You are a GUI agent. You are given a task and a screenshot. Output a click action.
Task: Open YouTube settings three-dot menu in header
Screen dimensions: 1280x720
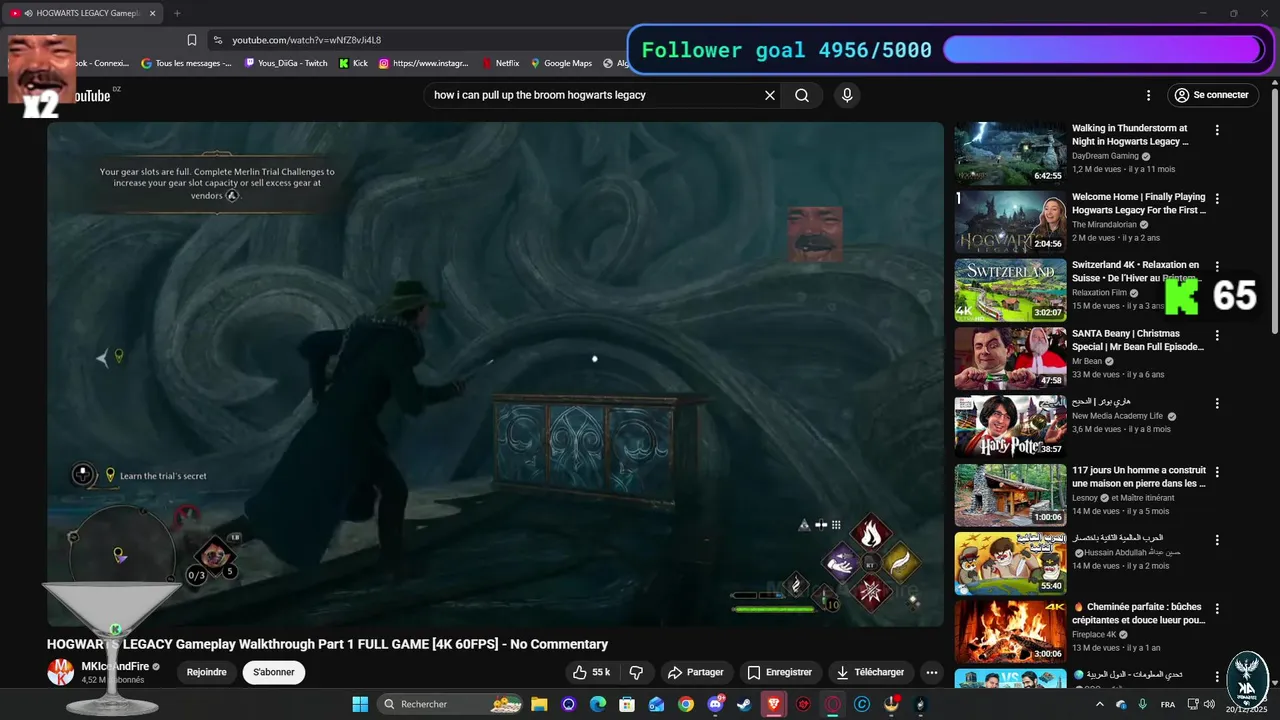1148,95
